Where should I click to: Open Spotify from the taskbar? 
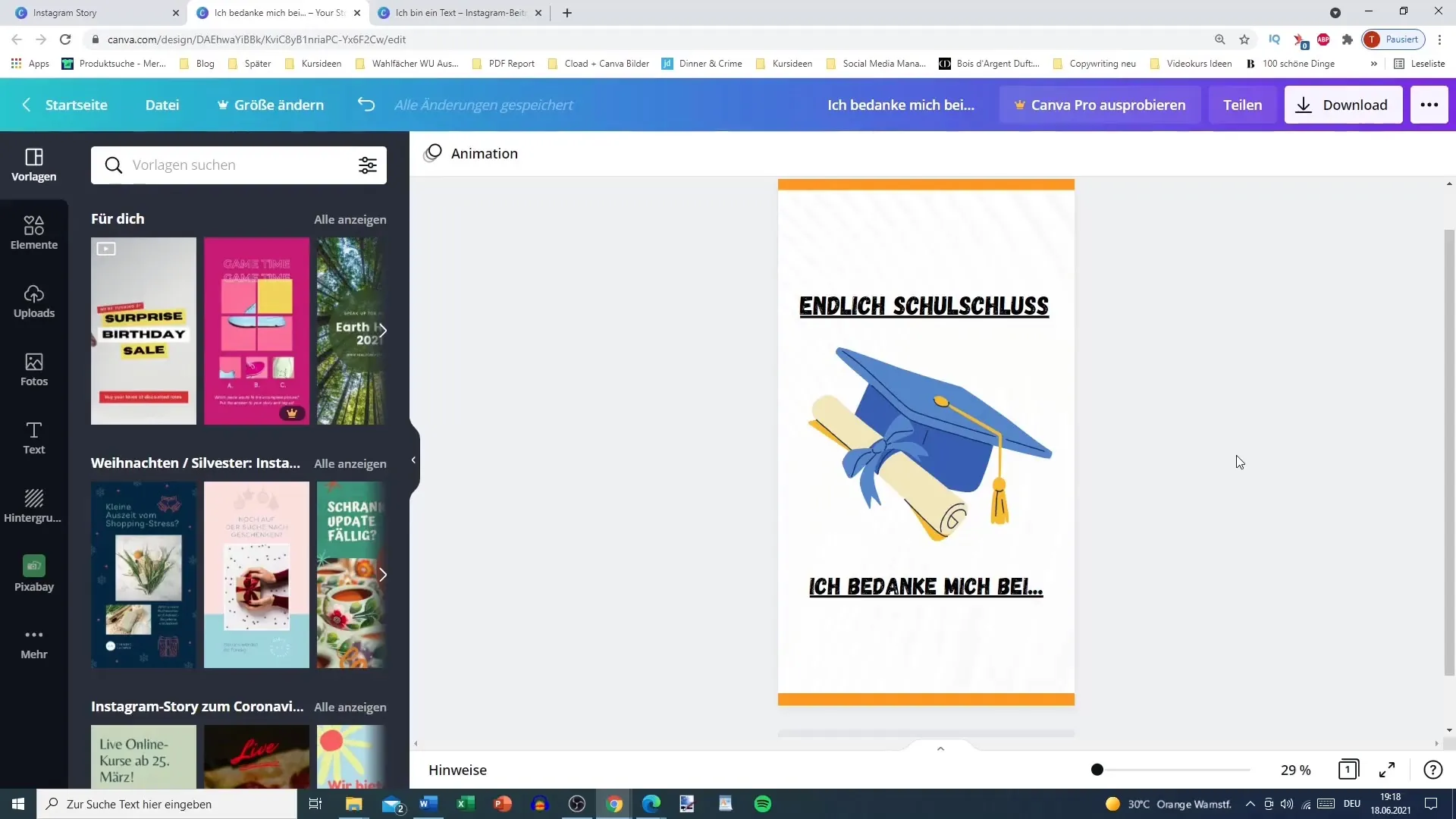(763, 804)
